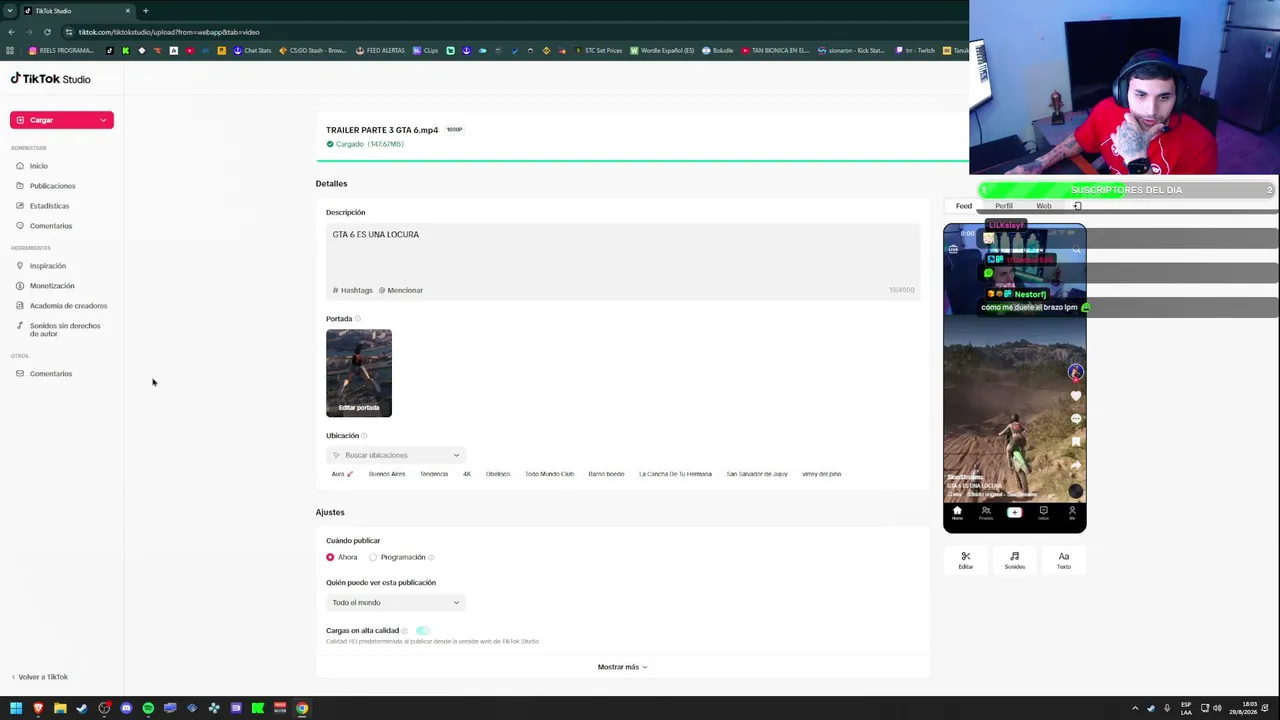This screenshot has width=1280, height=720.
Task: Open the FEED ALERTAS bookmark
Action: 381,51
